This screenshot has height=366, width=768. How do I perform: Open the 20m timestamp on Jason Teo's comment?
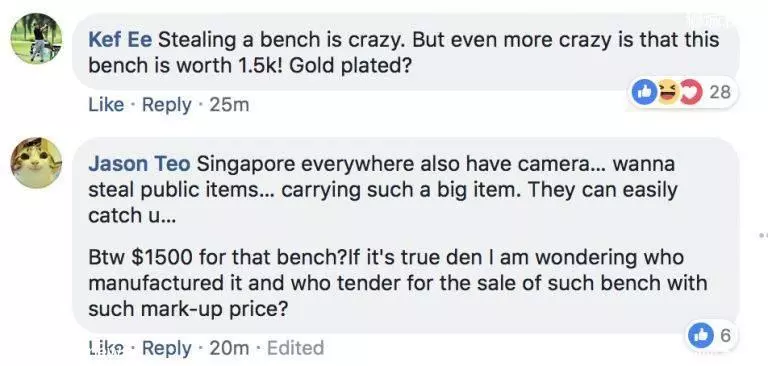[x=229, y=348]
